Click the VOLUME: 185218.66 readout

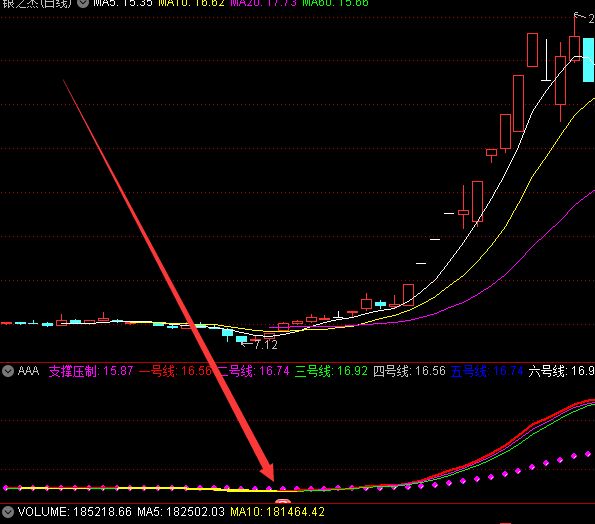(75, 512)
